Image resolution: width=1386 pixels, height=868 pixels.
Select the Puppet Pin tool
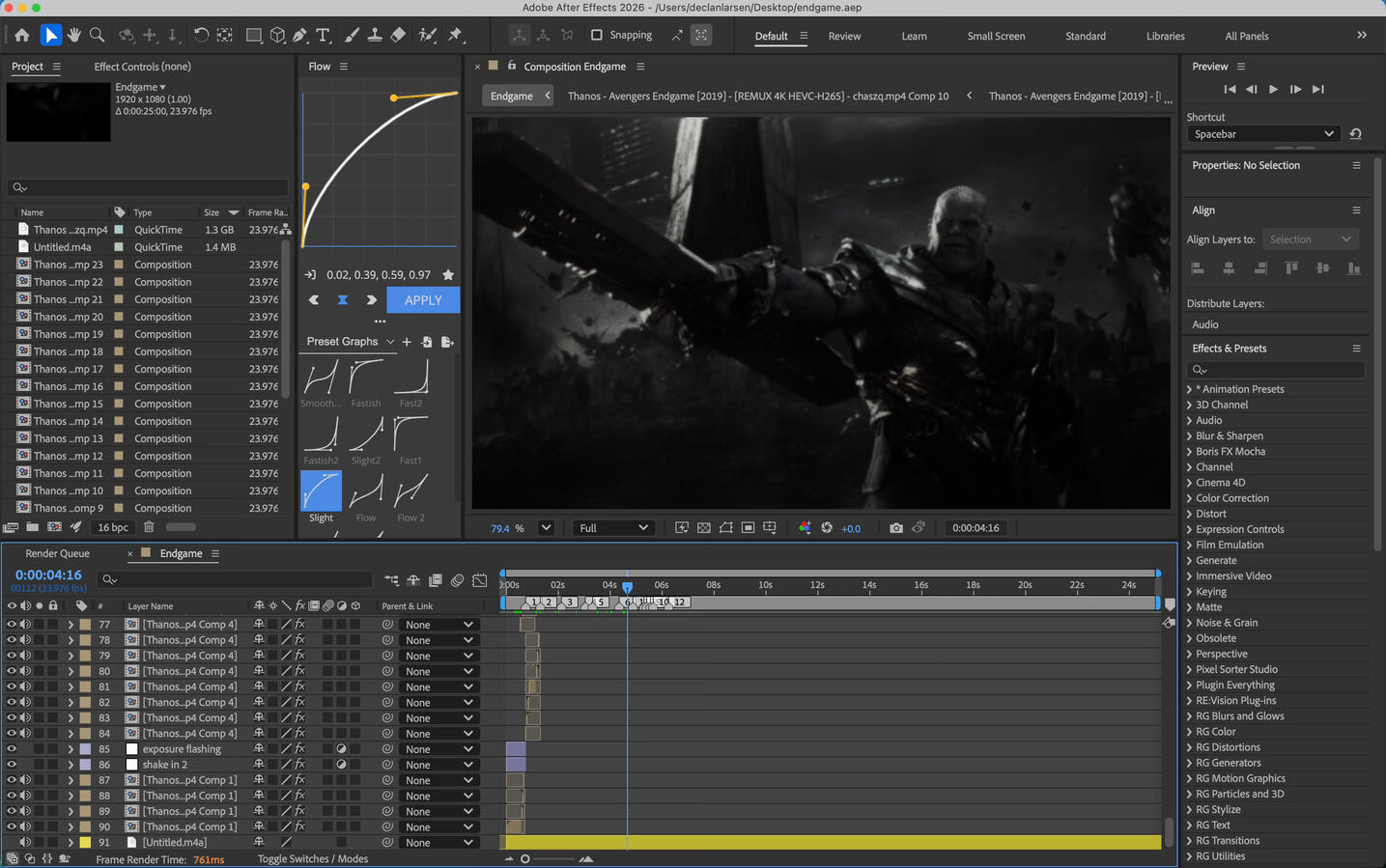point(455,35)
